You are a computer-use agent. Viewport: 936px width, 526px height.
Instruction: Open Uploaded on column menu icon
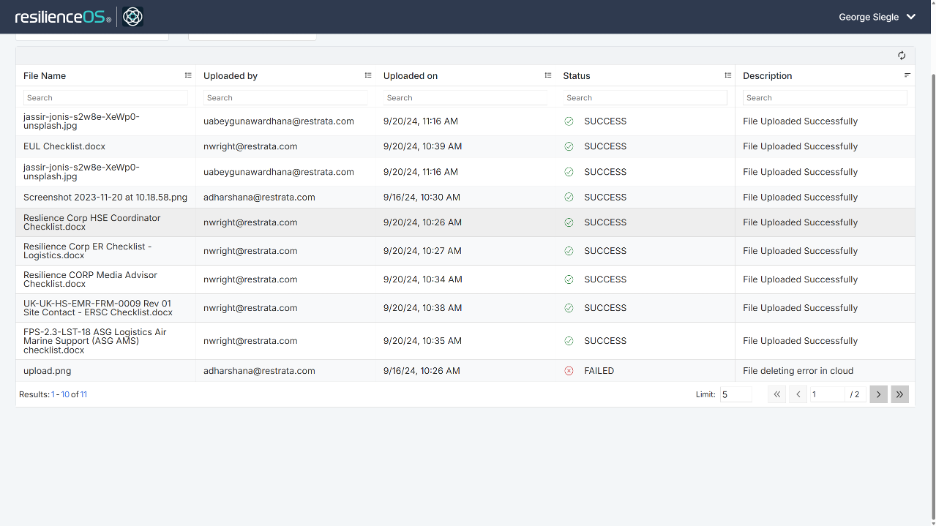click(x=547, y=75)
